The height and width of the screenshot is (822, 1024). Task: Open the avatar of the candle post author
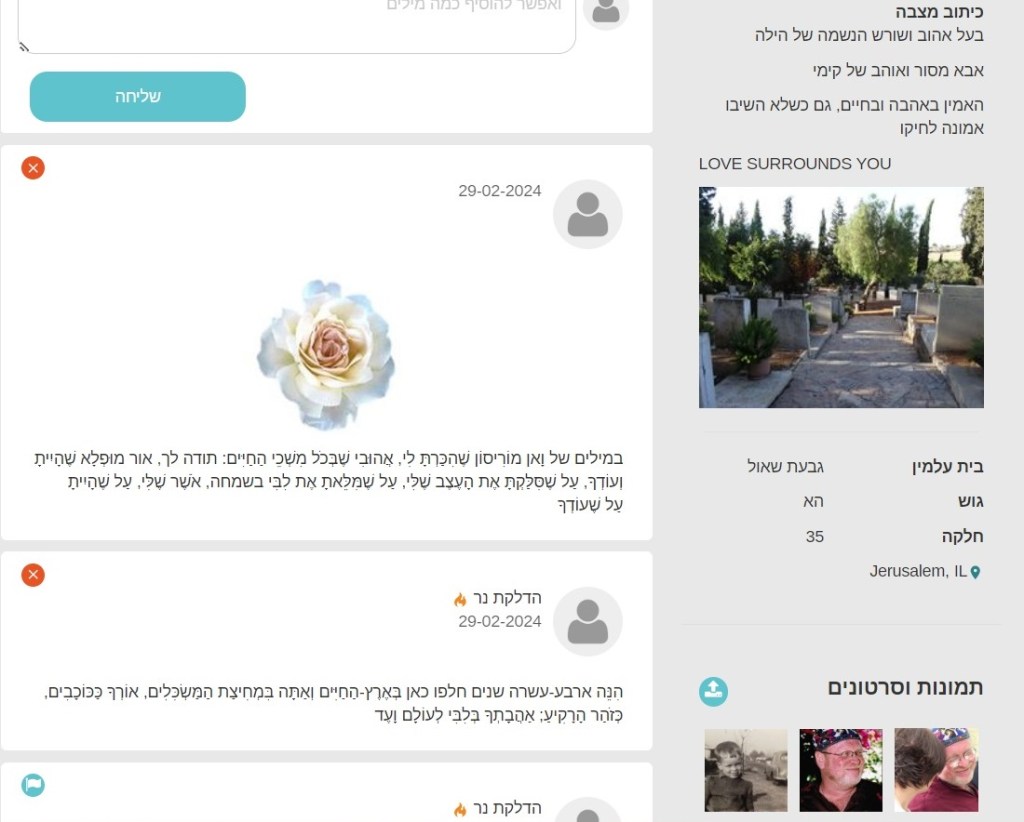pyautogui.click(x=588, y=621)
